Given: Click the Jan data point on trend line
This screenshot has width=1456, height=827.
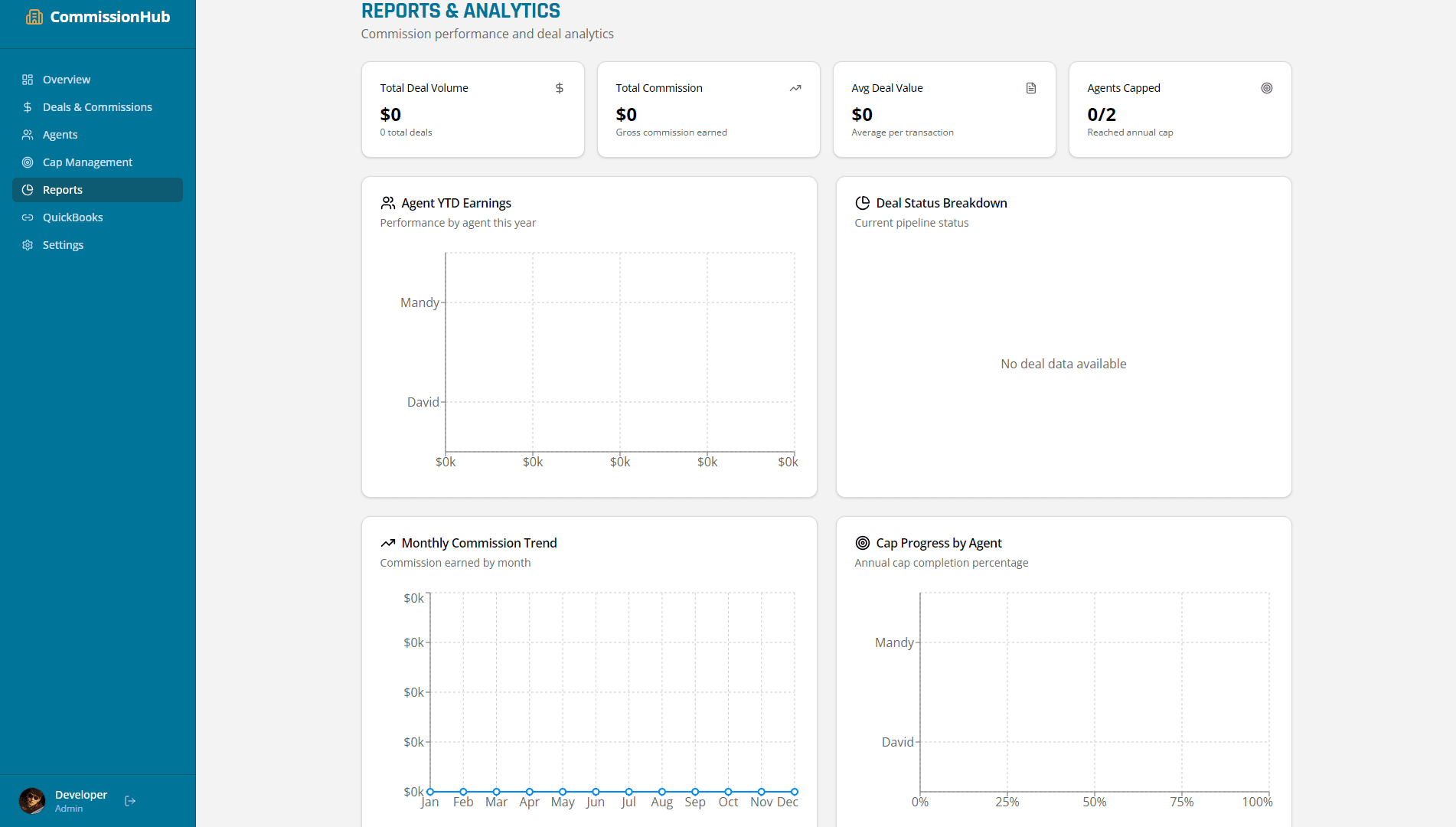Looking at the screenshot, I should click(x=430, y=792).
